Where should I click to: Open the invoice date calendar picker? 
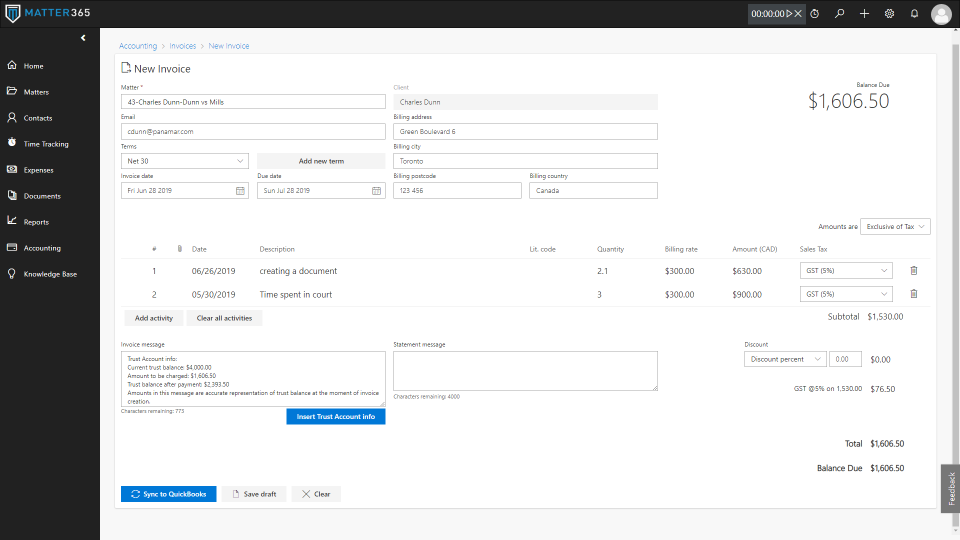pos(240,190)
